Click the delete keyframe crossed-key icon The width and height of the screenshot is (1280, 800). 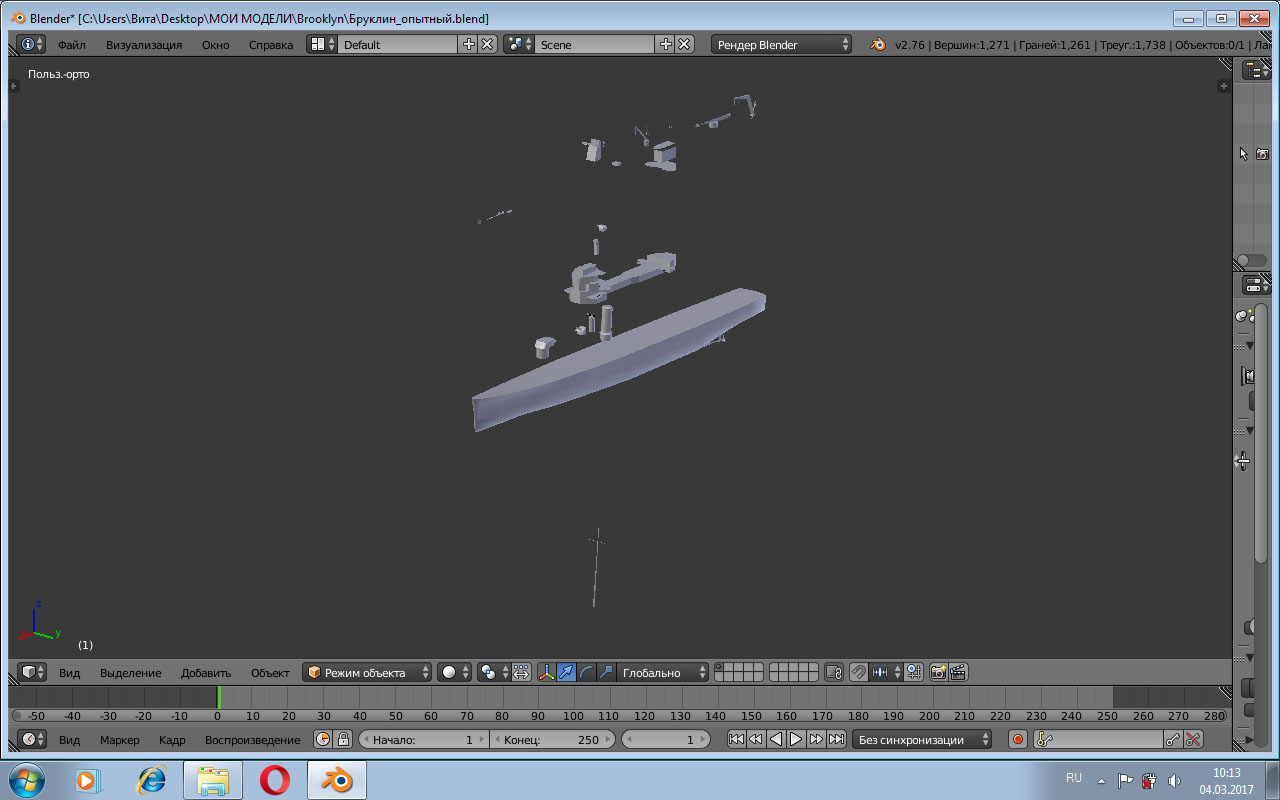pos(1193,740)
